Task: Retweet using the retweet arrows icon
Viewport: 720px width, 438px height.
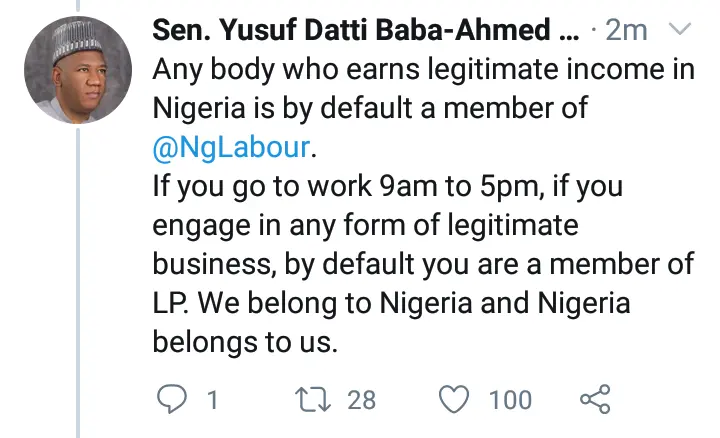Action: [x=313, y=399]
